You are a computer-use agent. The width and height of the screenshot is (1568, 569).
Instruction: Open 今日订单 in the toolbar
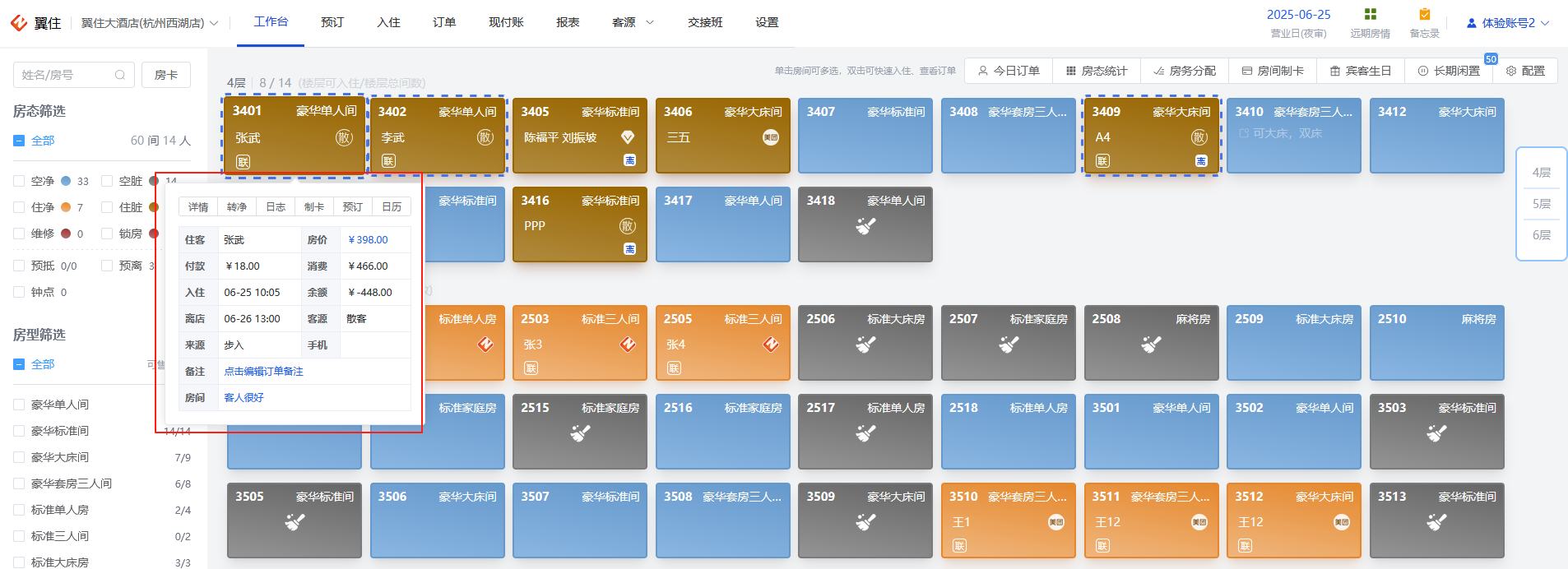pyautogui.click(x=1009, y=71)
